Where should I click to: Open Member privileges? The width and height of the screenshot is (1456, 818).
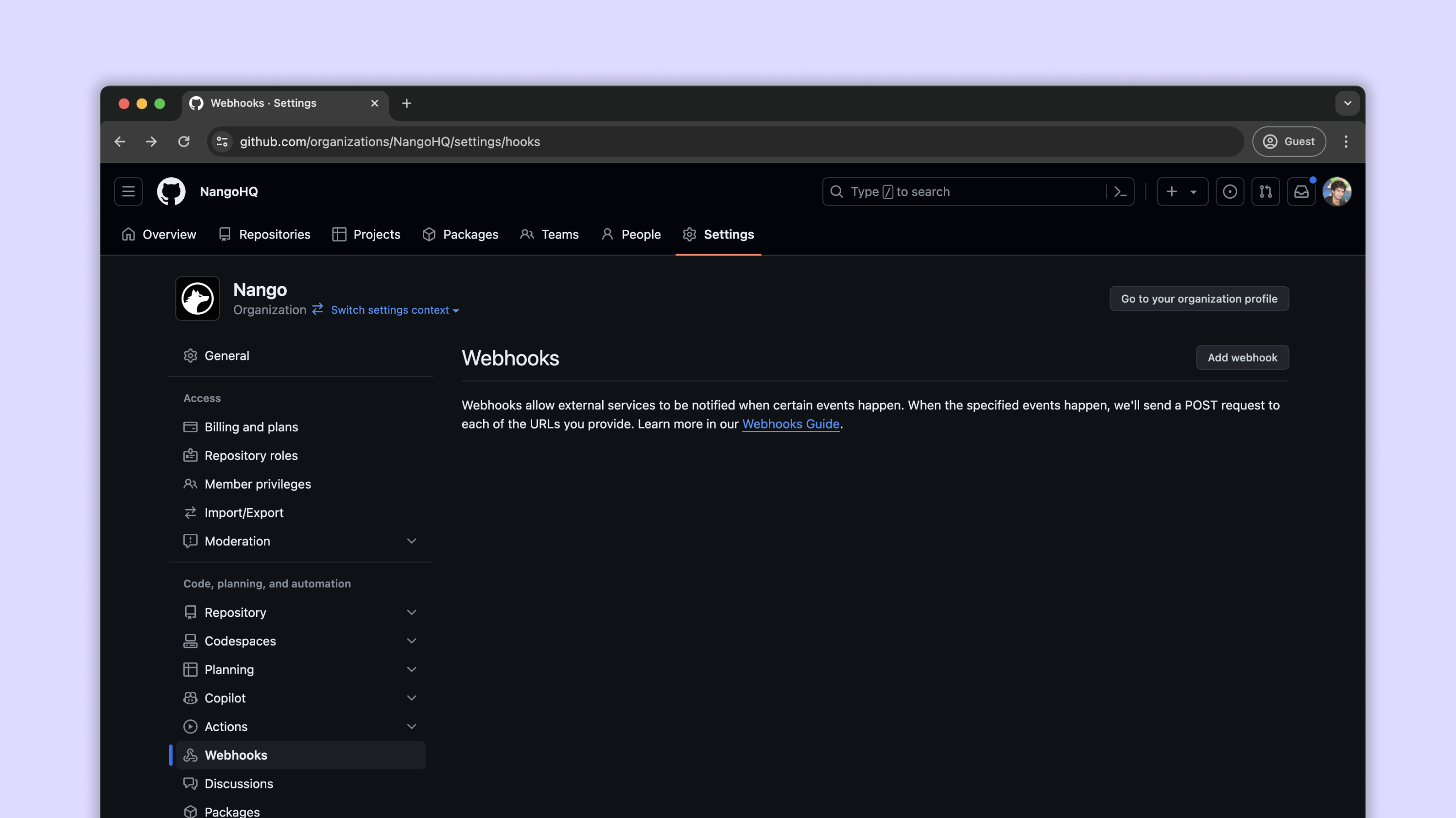pyautogui.click(x=301, y=484)
